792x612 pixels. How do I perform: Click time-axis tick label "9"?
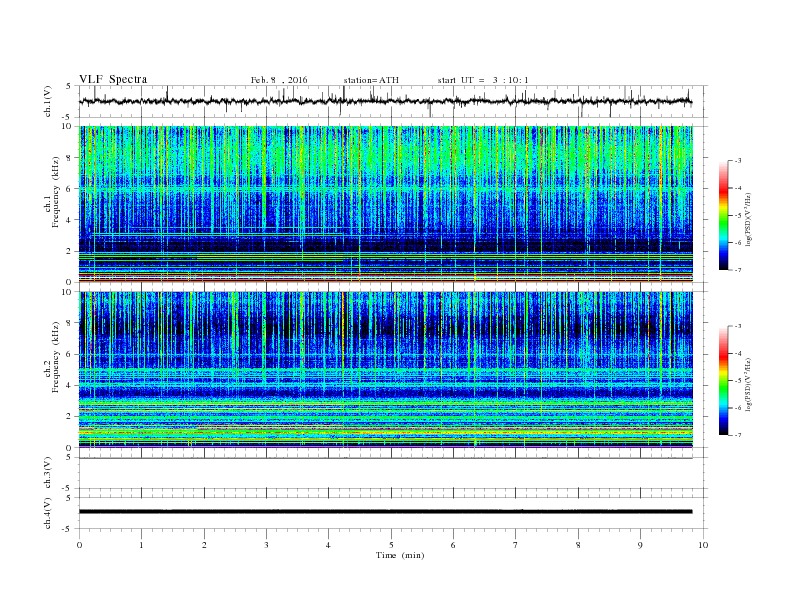[640, 545]
